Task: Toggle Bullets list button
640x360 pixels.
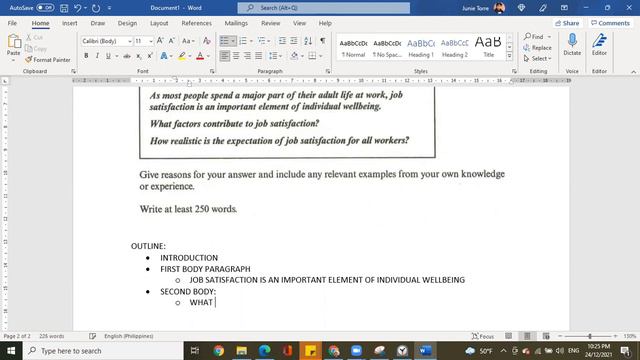Action: [x=224, y=41]
